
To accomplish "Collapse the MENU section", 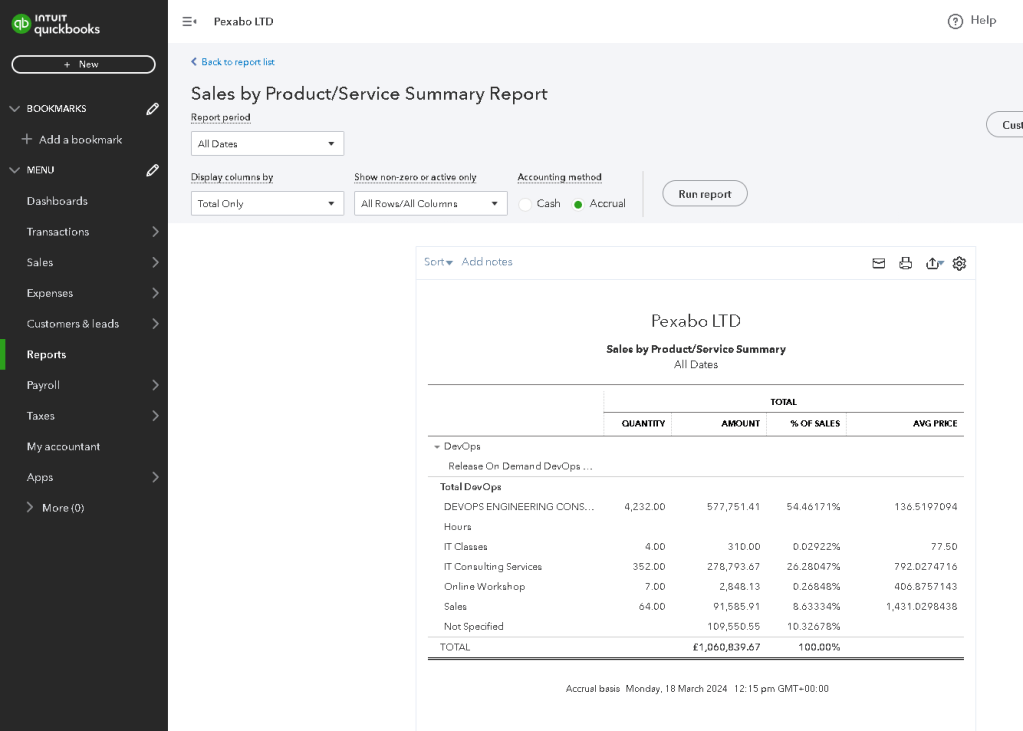I will click(x=14, y=170).
